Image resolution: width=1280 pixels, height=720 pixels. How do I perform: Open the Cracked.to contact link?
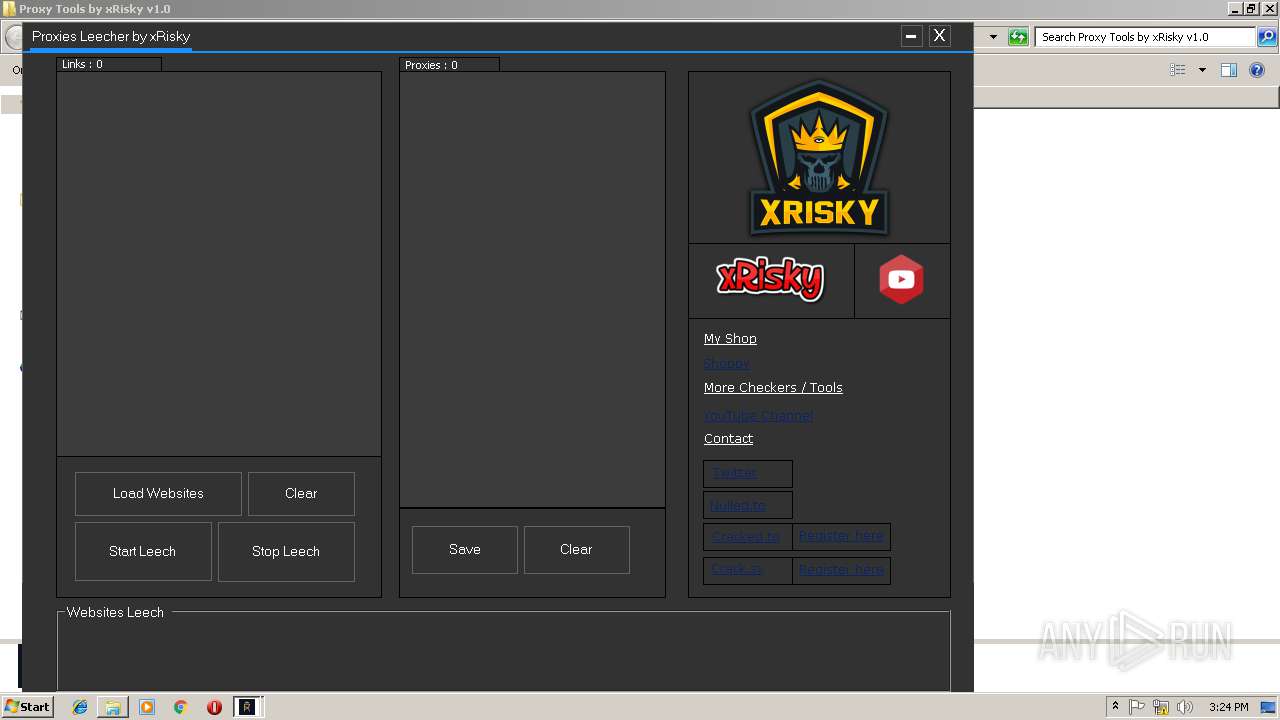pyautogui.click(x=746, y=537)
